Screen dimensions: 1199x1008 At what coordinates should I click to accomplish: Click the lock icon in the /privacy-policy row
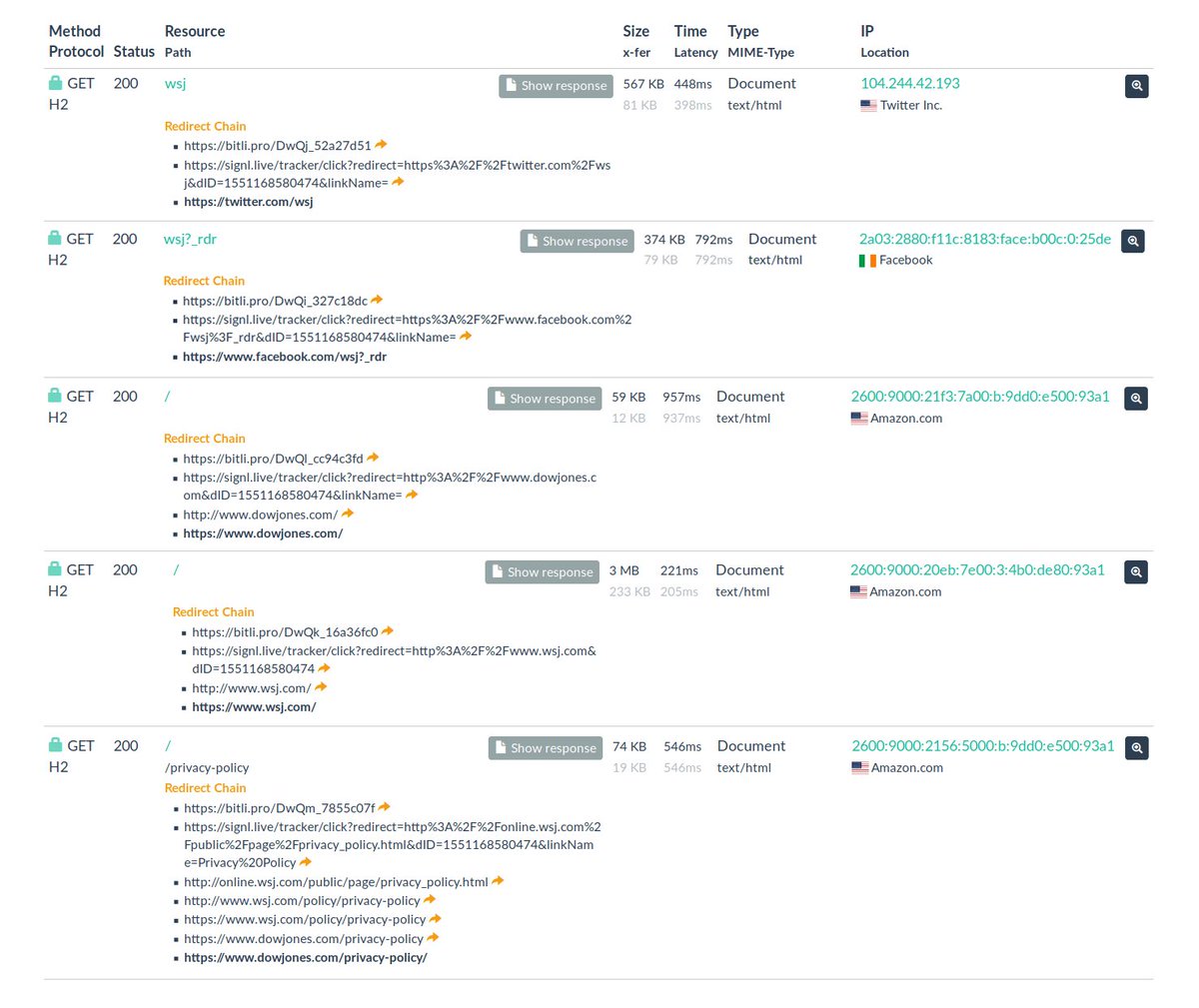(x=55, y=745)
